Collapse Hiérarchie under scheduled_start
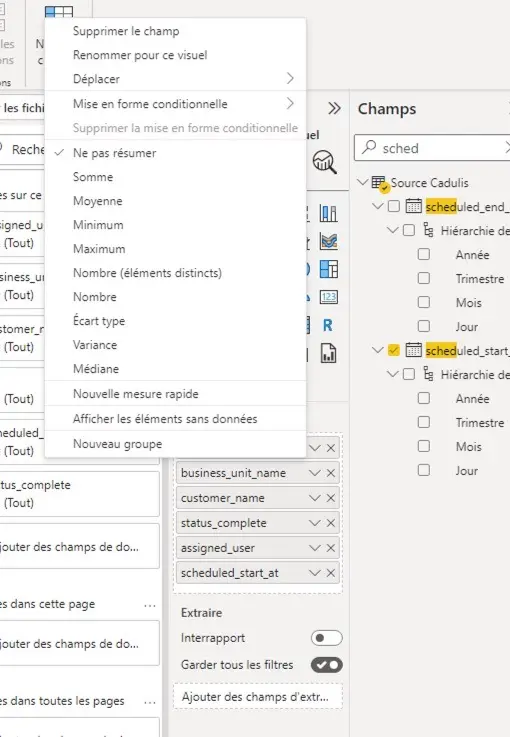The width and height of the screenshot is (510, 737). [392, 374]
